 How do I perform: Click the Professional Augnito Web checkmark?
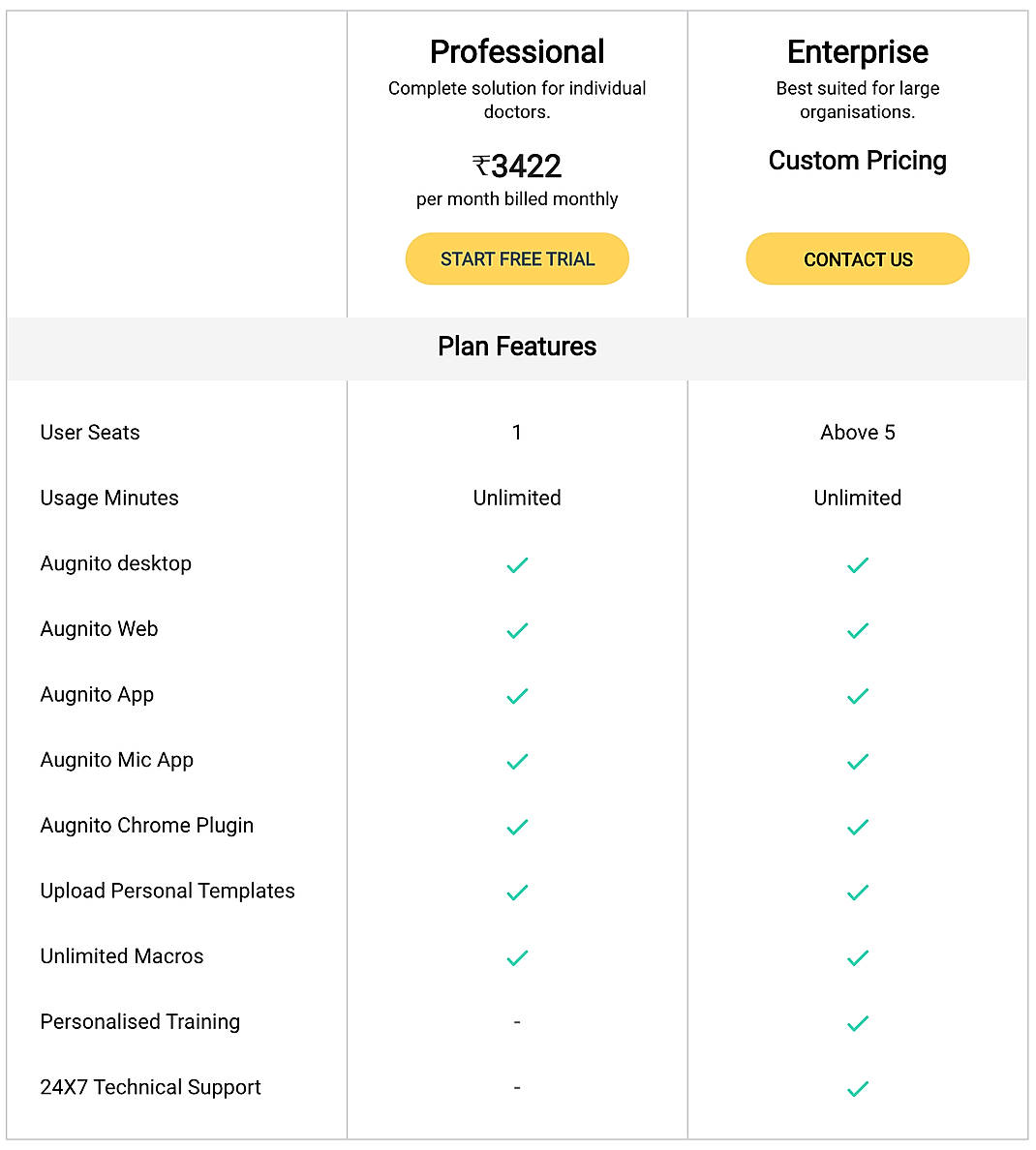(516, 630)
